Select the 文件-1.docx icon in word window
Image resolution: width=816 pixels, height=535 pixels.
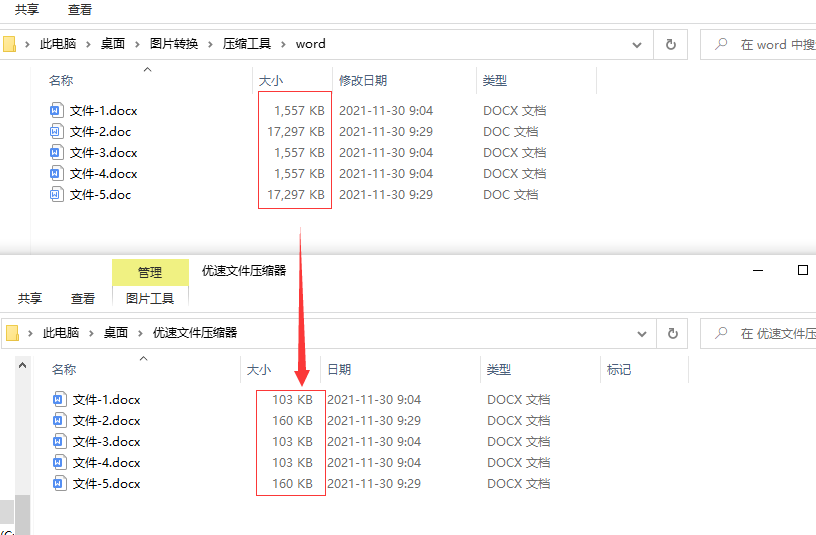coord(56,110)
